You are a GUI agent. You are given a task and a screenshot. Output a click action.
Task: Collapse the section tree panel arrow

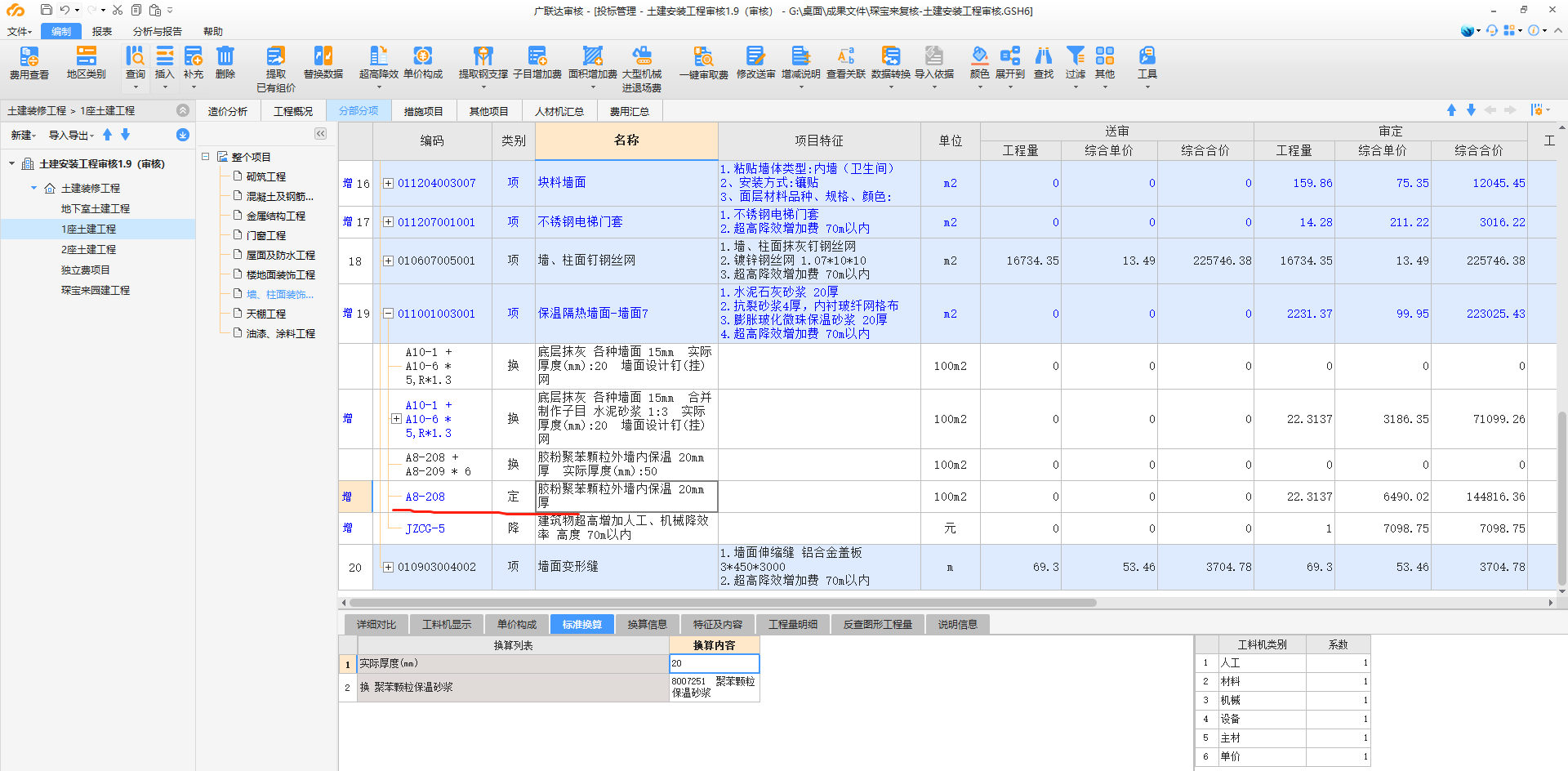(x=321, y=134)
